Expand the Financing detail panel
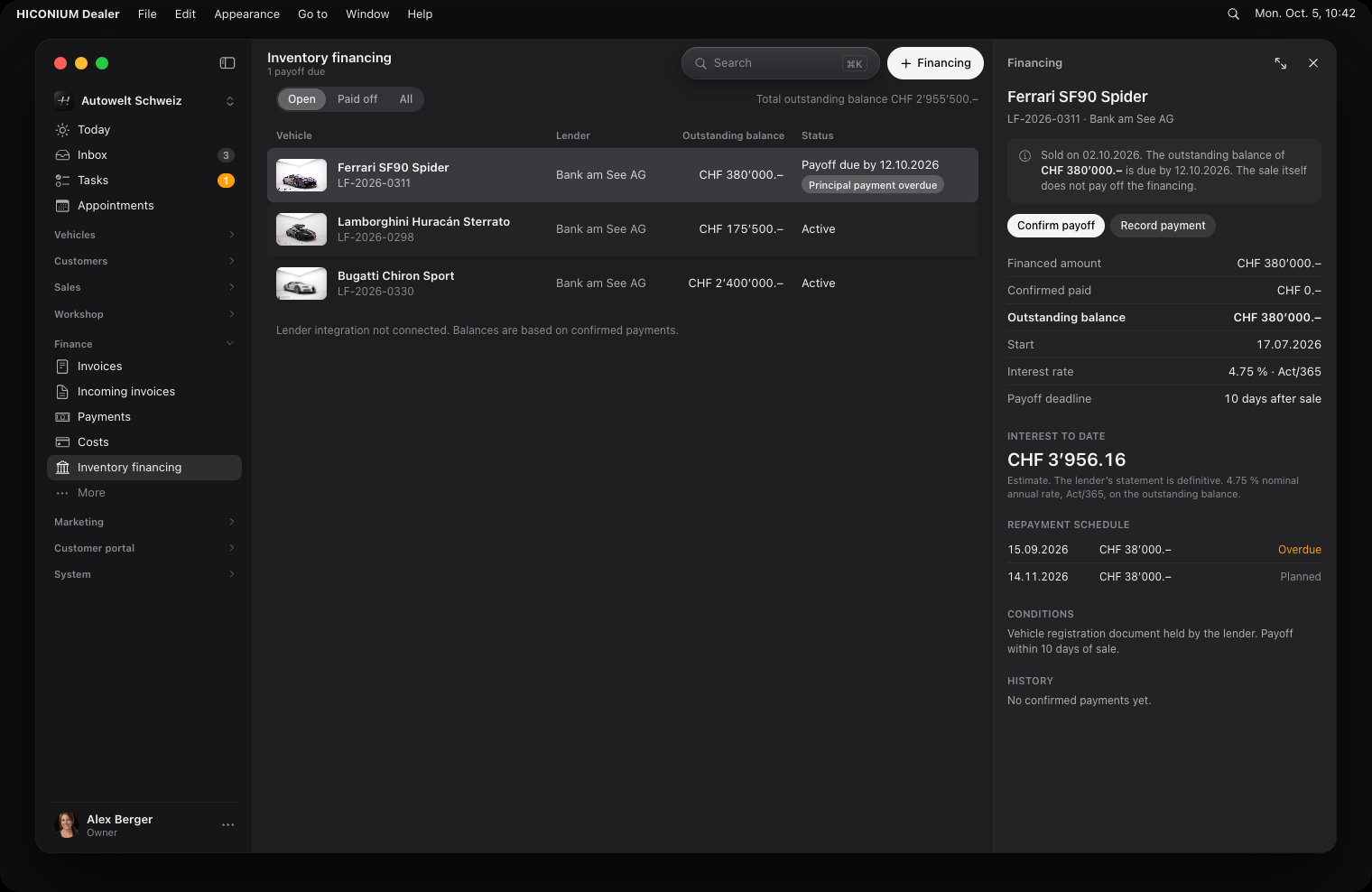This screenshot has height=892, width=1372. point(1281,63)
